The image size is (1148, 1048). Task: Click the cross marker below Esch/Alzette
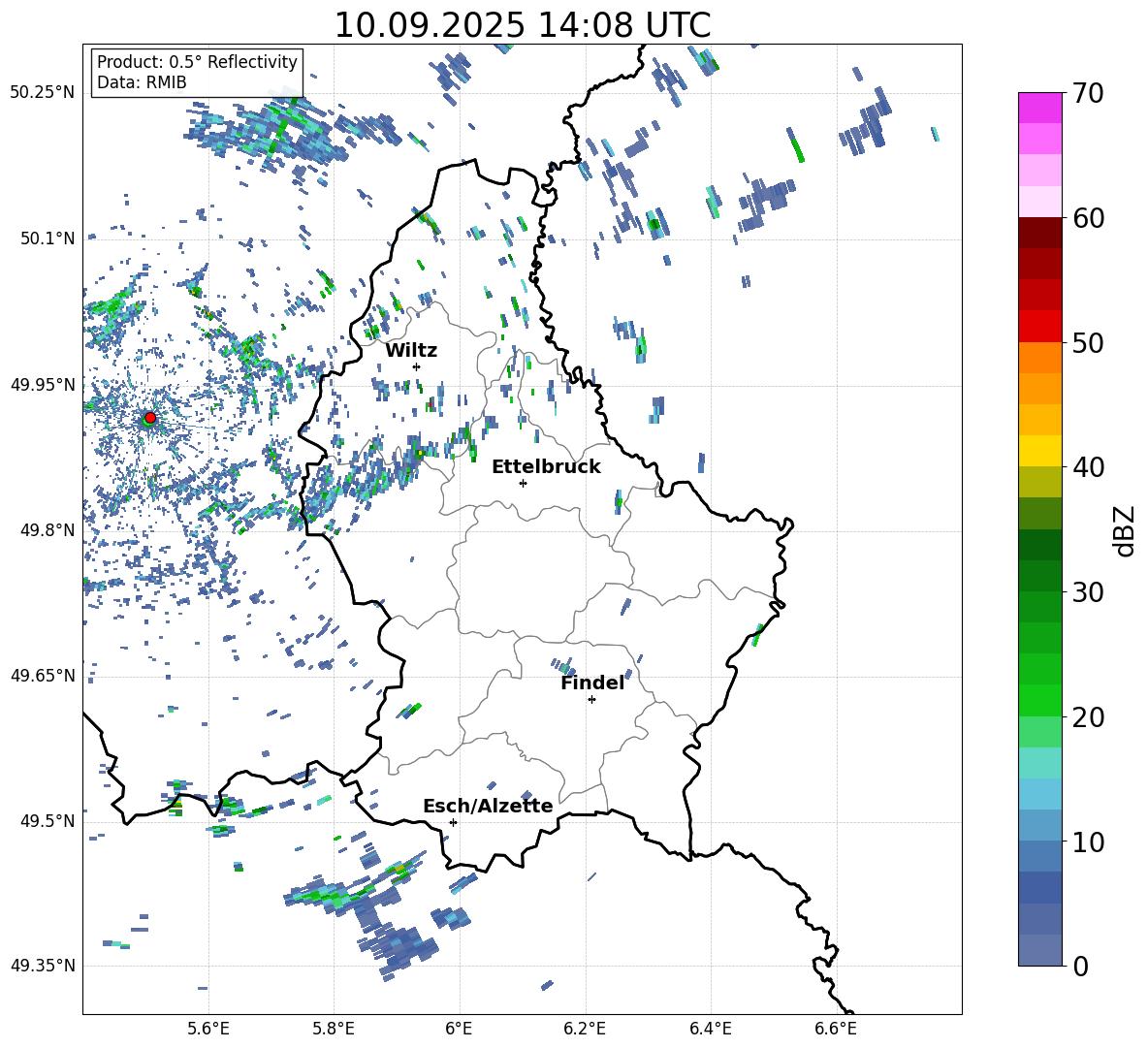453,822
